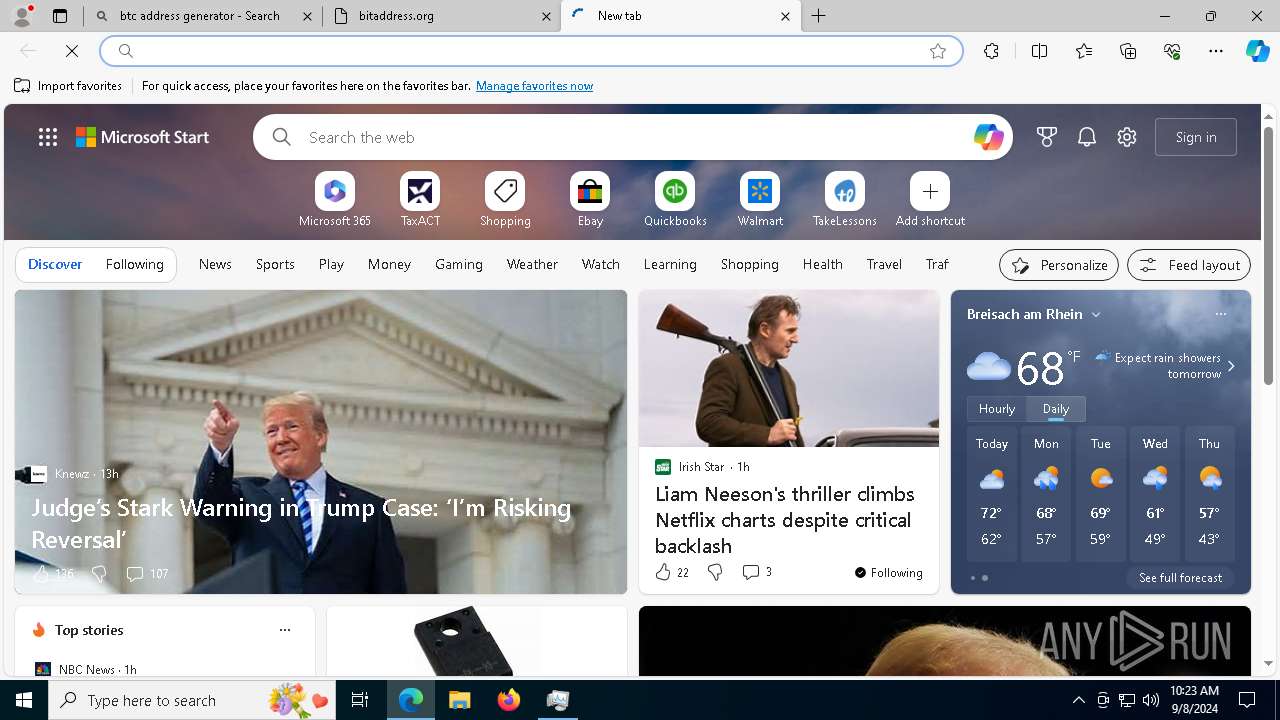Open the notifications bell

1087,137
